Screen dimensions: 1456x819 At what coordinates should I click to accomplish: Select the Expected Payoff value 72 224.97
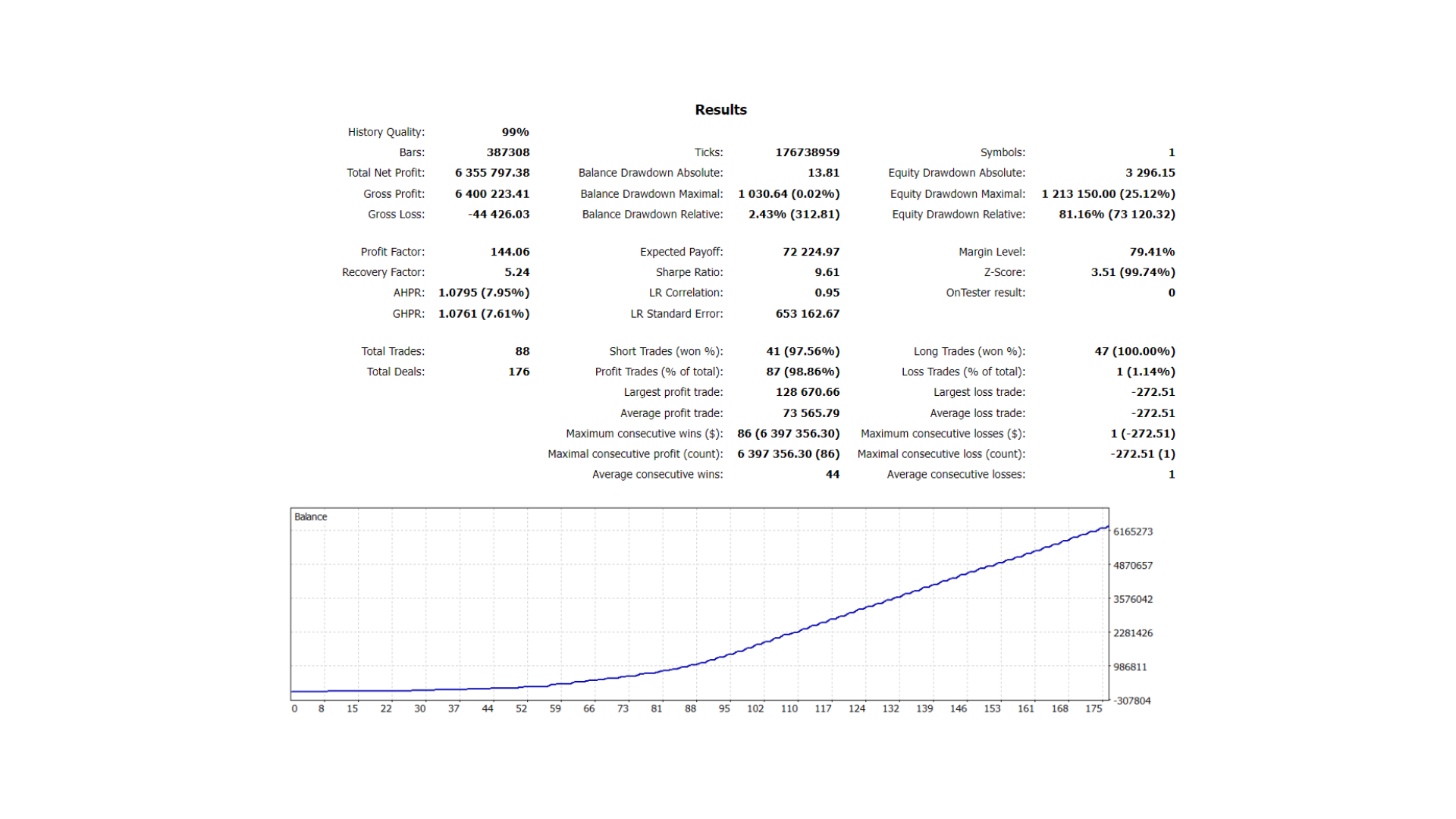tap(811, 251)
